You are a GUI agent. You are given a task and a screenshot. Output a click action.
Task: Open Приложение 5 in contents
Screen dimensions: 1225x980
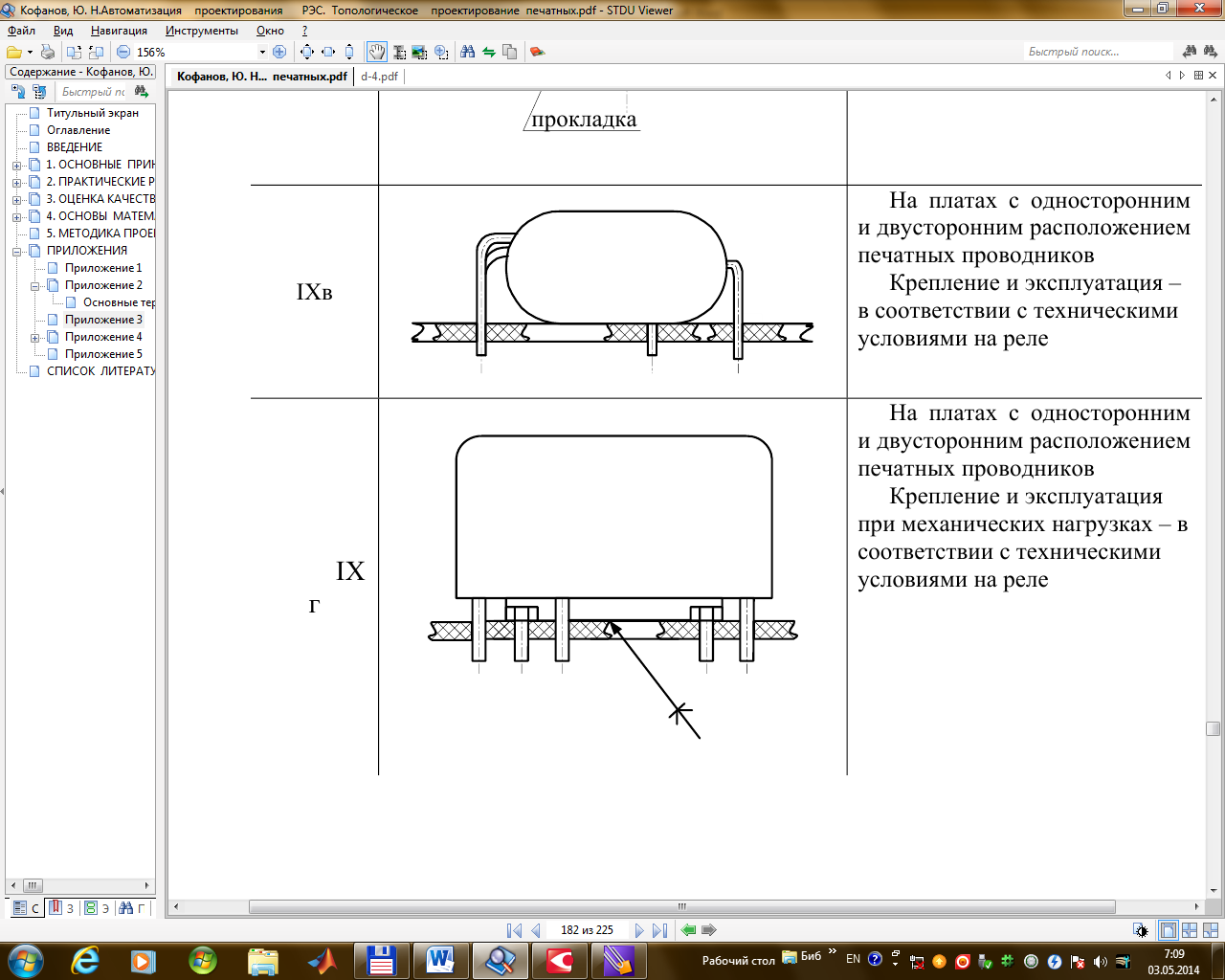coord(103,354)
